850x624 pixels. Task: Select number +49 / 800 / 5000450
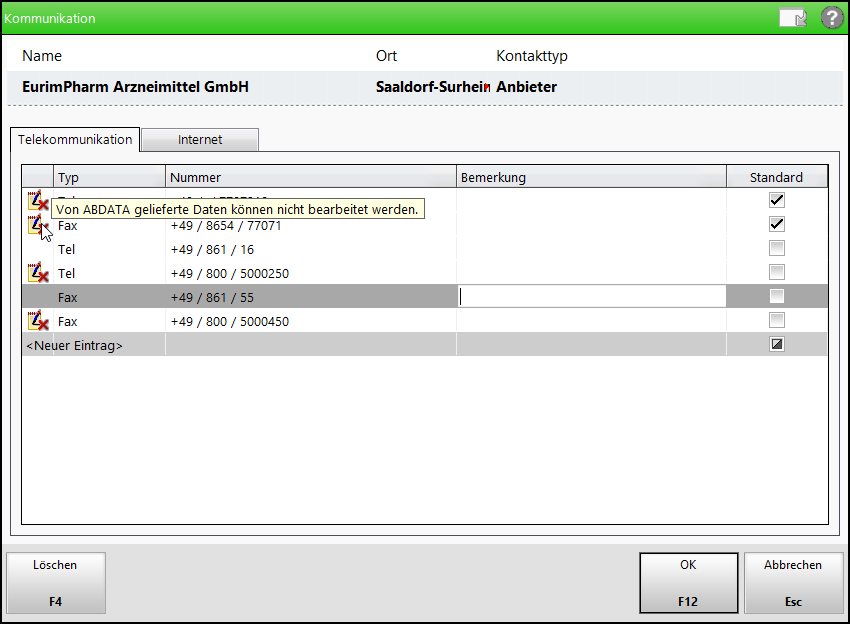coord(230,321)
